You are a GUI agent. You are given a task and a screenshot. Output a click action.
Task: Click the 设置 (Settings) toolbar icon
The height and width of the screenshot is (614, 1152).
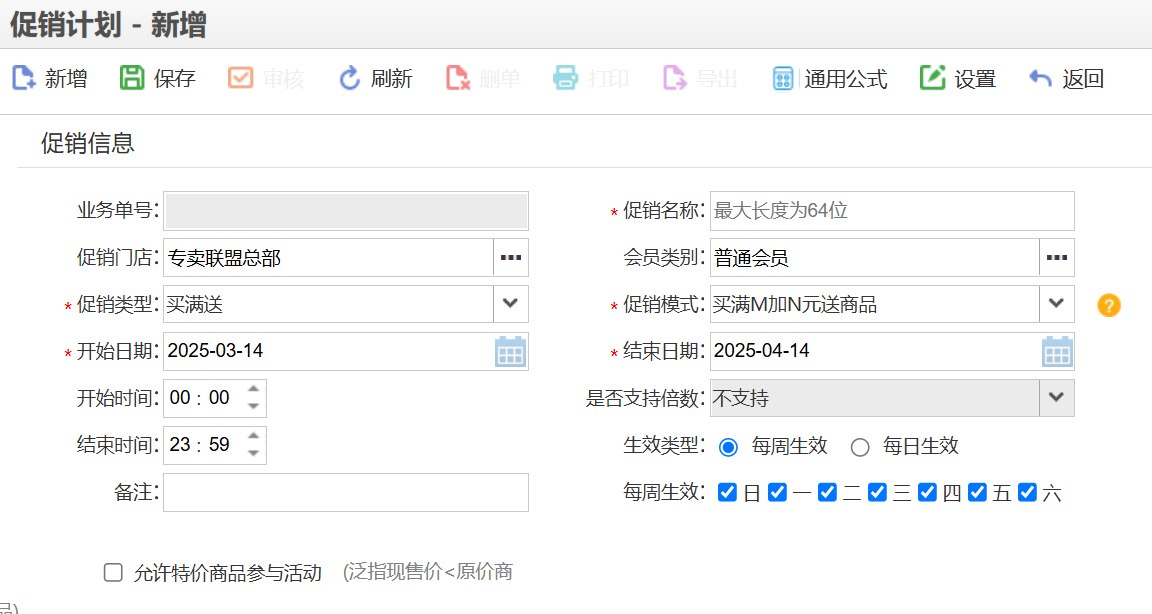point(928,78)
